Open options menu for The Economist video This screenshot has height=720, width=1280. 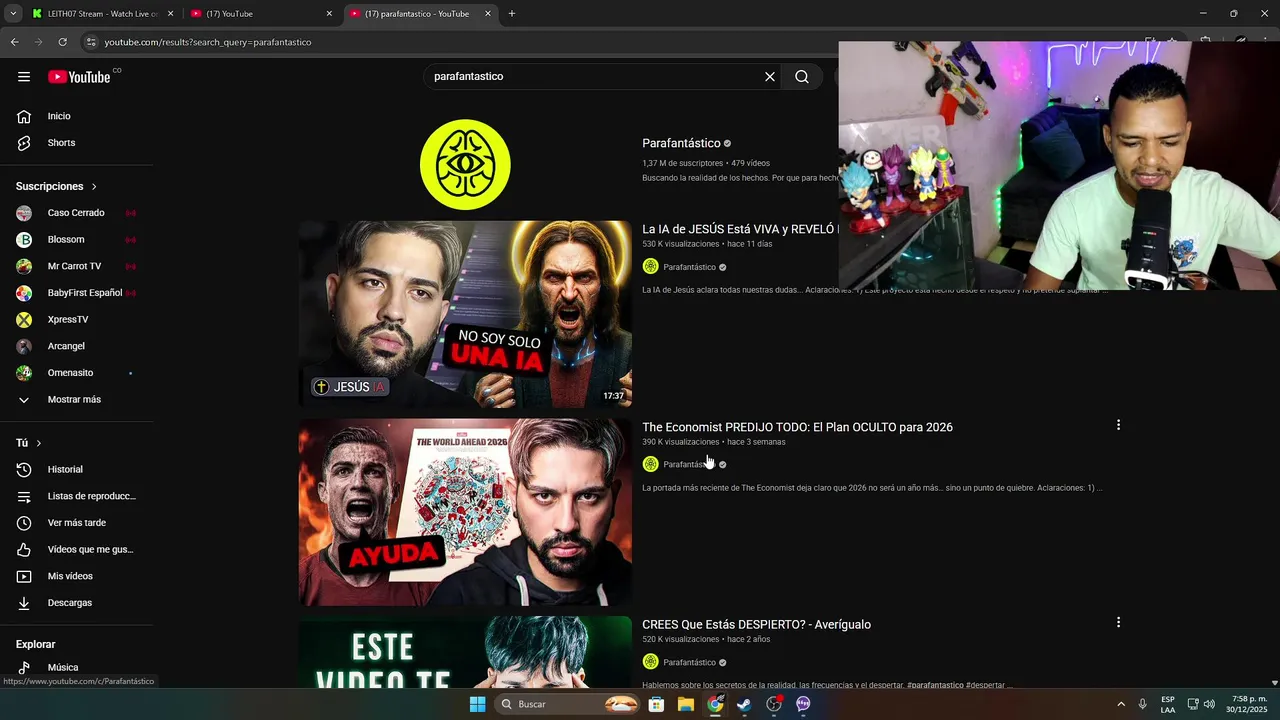(x=1118, y=425)
